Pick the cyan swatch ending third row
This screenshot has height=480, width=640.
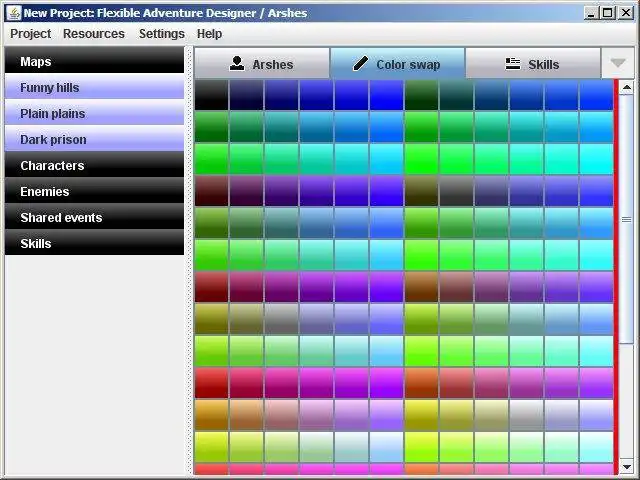coord(596,159)
